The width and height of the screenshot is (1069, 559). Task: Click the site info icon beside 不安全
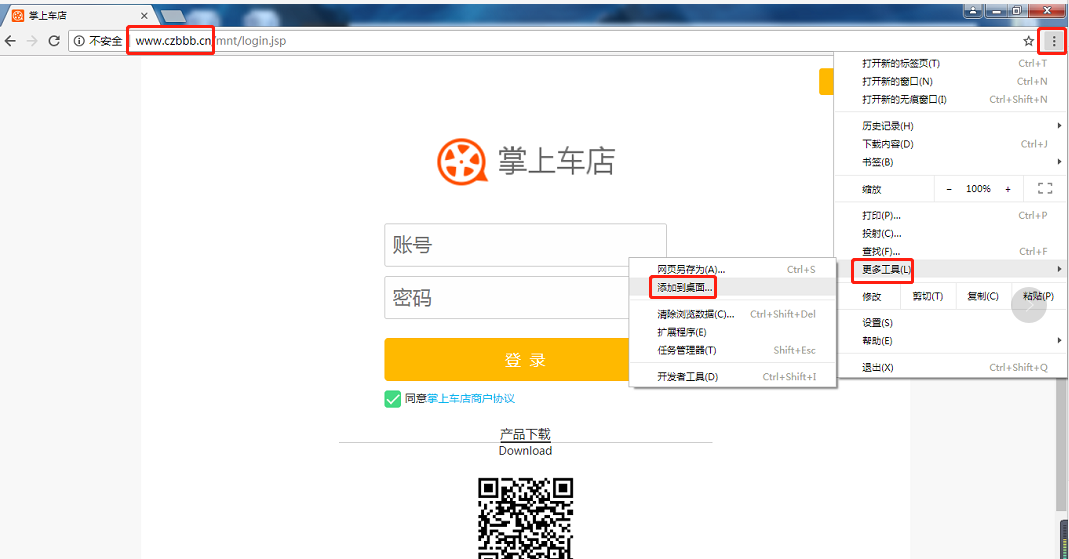pos(79,41)
